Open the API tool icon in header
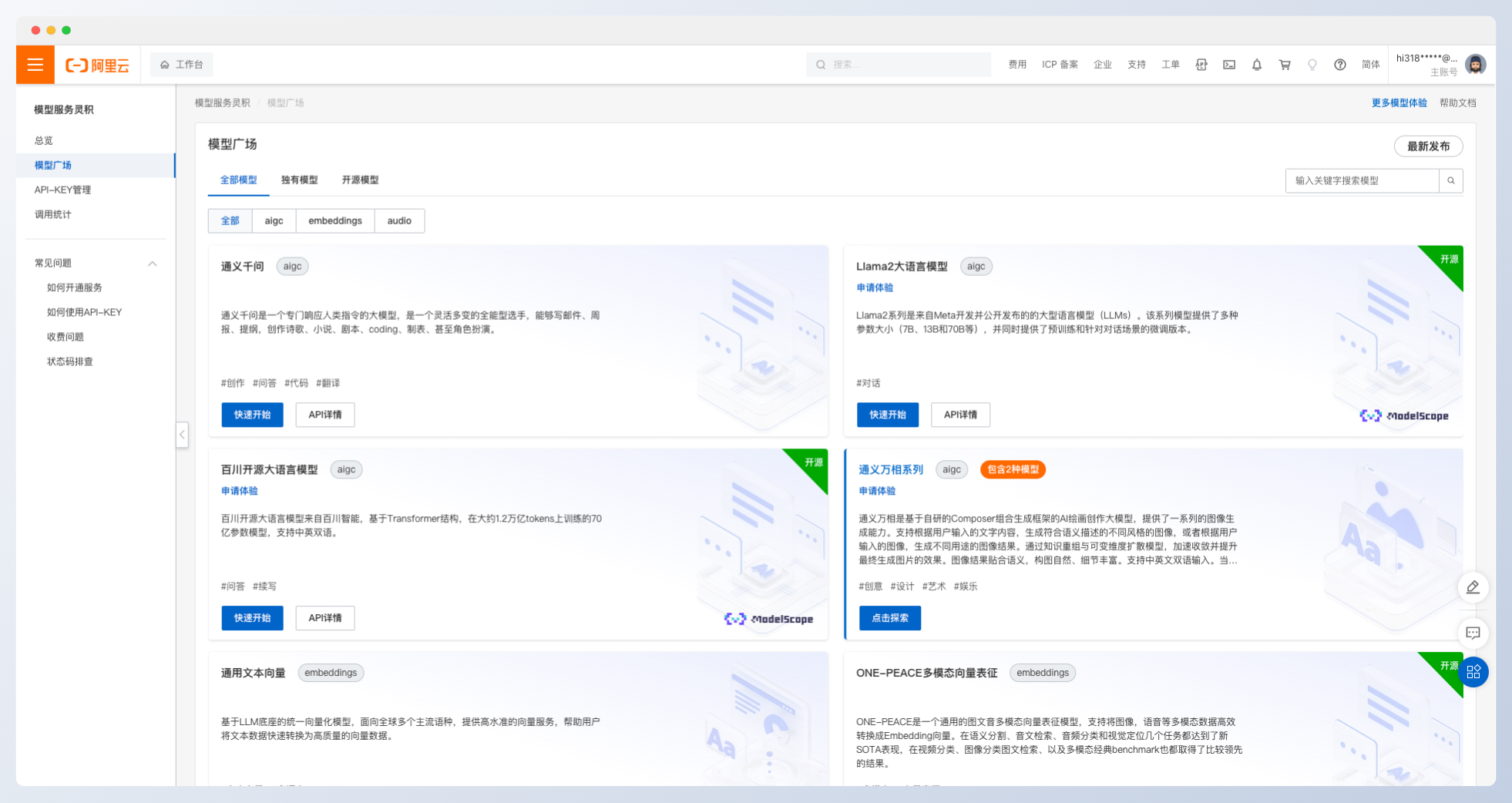Viewport: 1512px width, 803px height. pyautogui.click(x=1201, y=65)
